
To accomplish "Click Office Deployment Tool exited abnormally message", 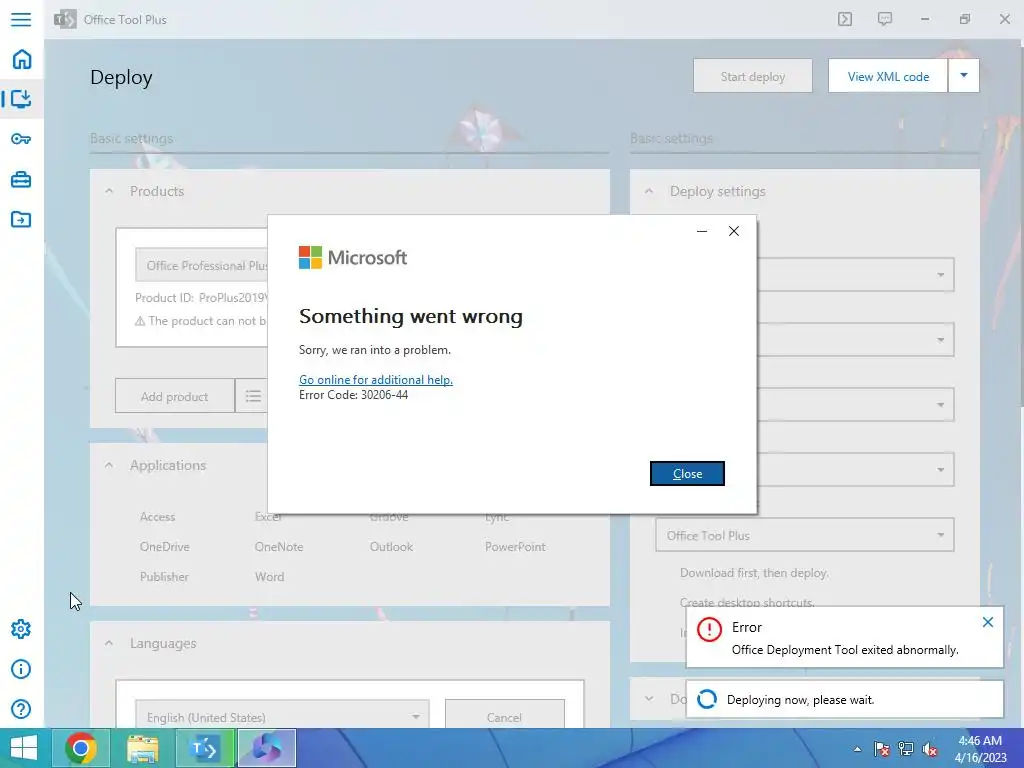I will (x=845, y=650).
